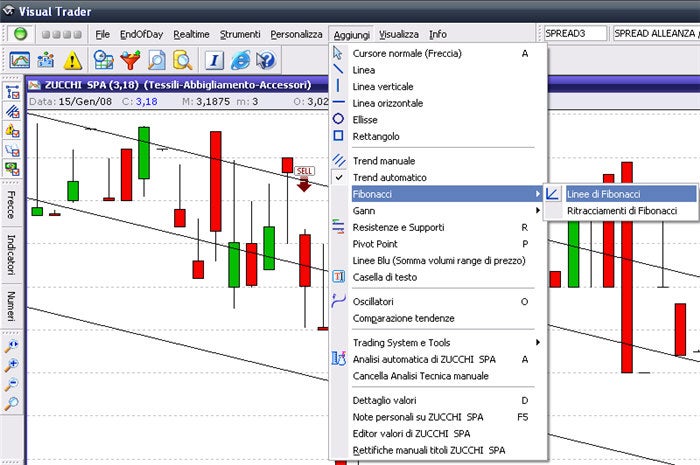Select Cancella Analisi Tecnica manuale
The image size is (700, 465).
pos(438,376)
